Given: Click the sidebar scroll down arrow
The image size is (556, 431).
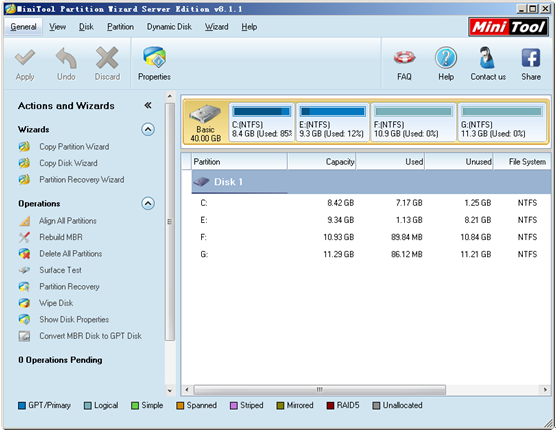Looking at the screenshot, I should click(x=170, y=391).
